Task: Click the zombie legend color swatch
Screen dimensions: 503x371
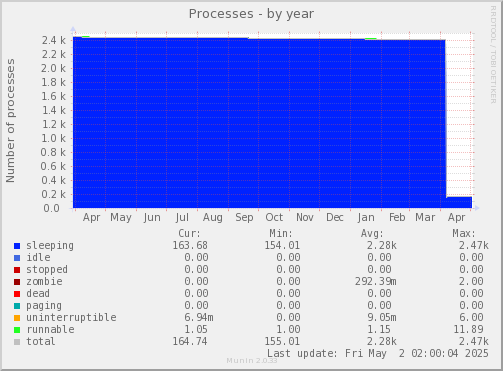Action: pos(17,282)
